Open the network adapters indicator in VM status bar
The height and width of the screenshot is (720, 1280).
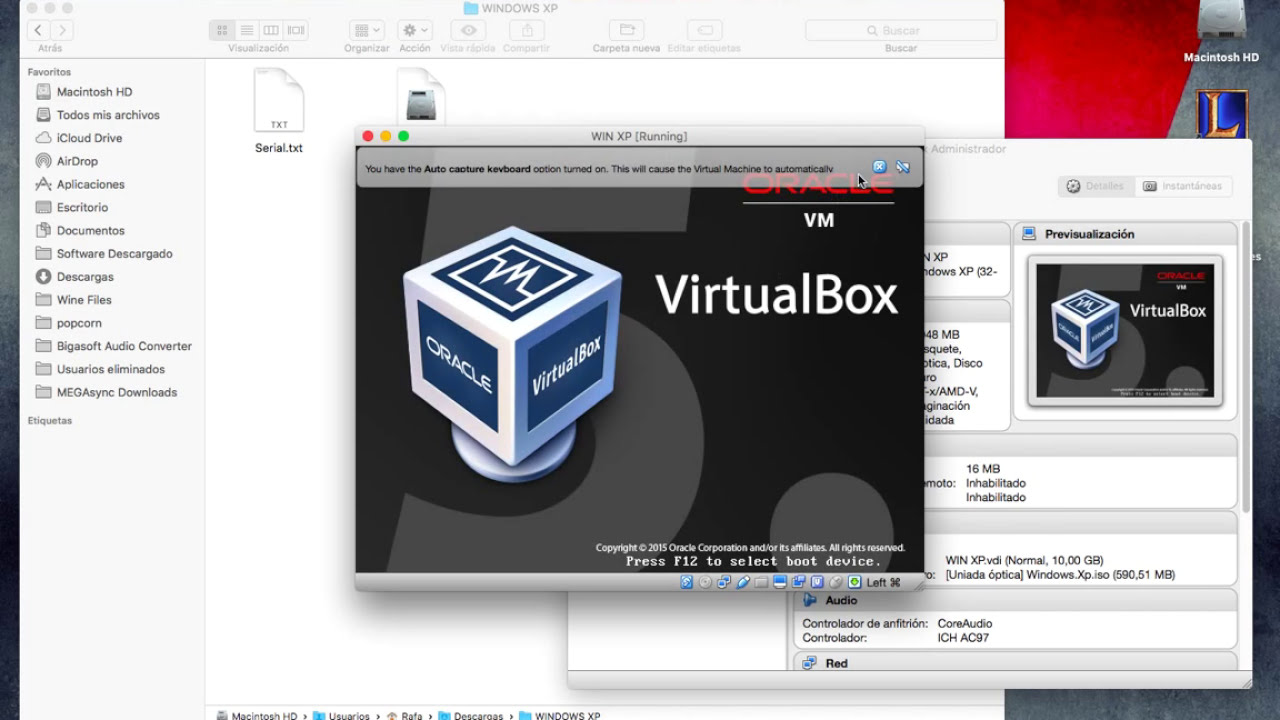(724, 582)
